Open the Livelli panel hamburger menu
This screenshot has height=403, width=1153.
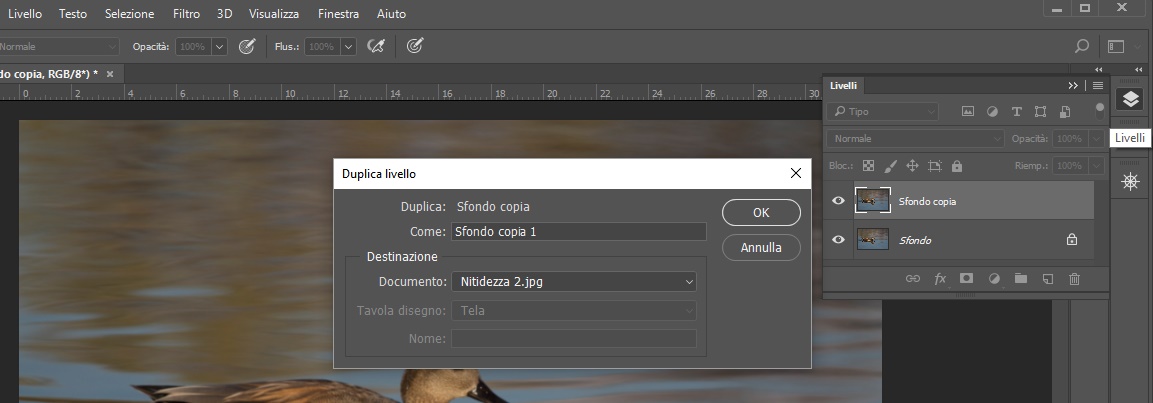pyautogui.click(x=1098, y=85)
